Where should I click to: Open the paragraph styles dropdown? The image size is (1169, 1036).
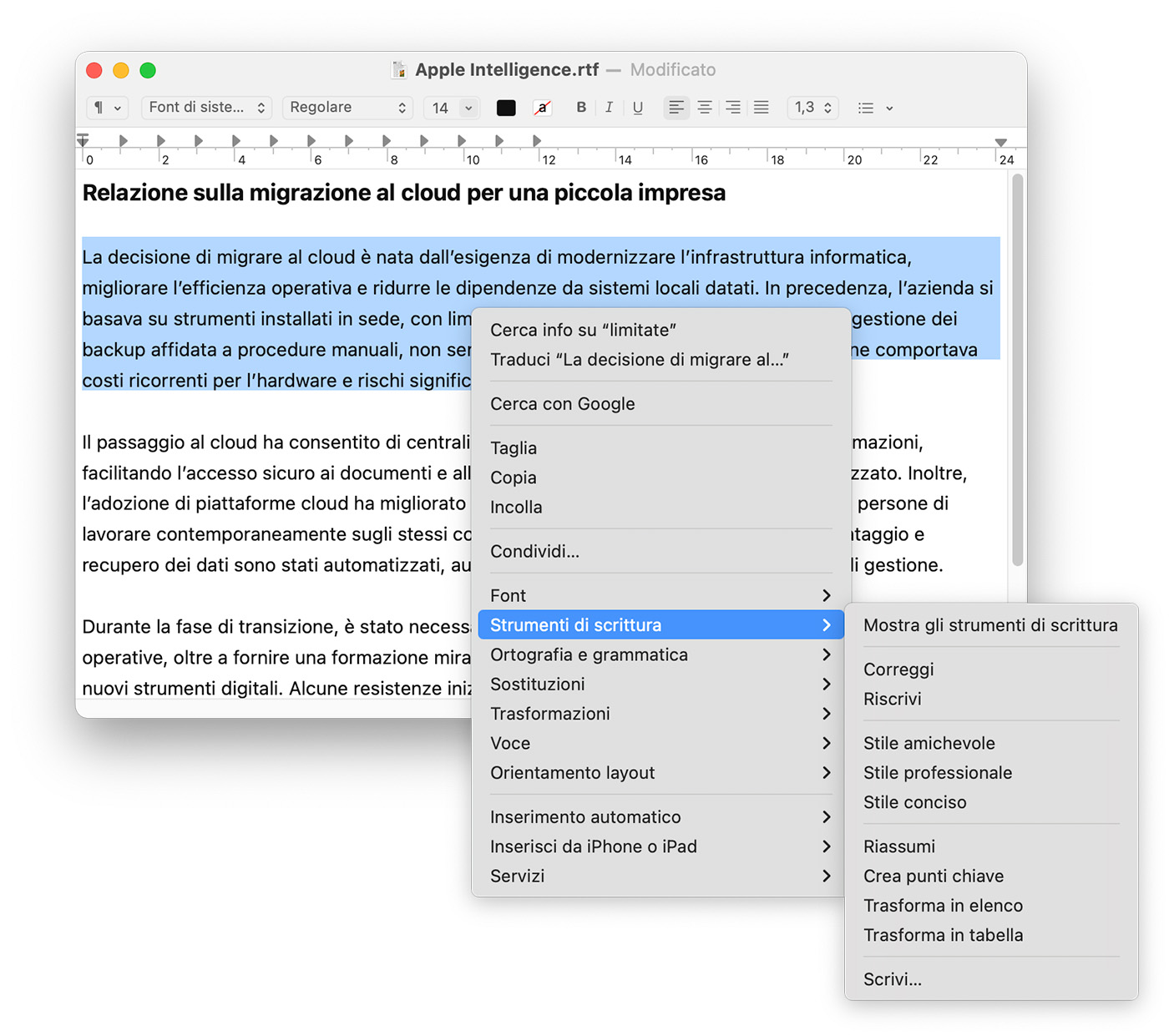click(x=108, y=108)
